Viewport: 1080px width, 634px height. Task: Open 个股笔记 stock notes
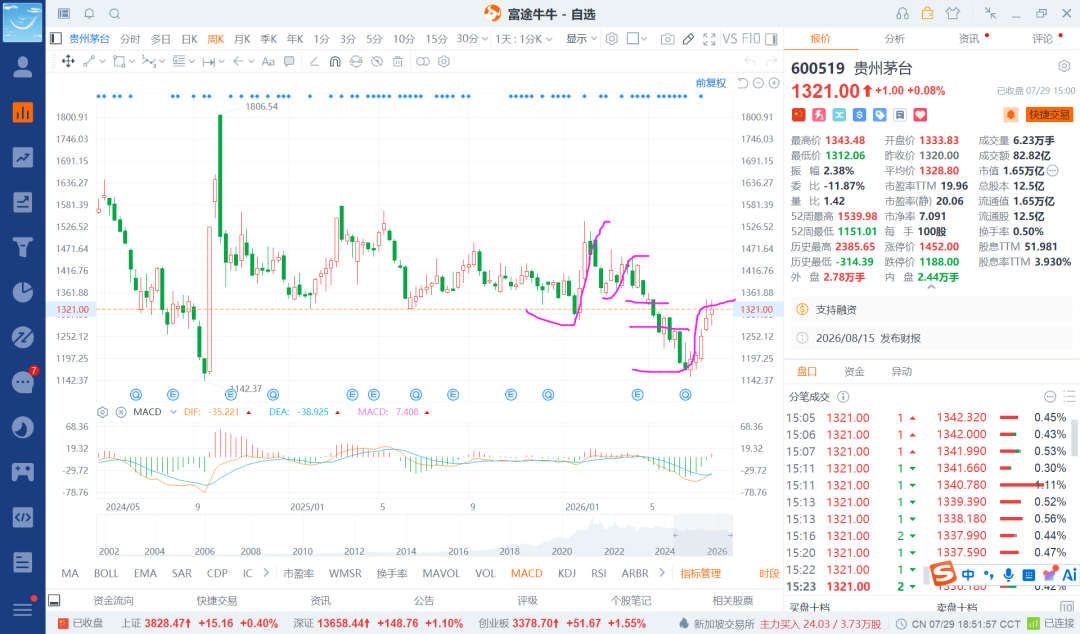[x=631, y=601]
